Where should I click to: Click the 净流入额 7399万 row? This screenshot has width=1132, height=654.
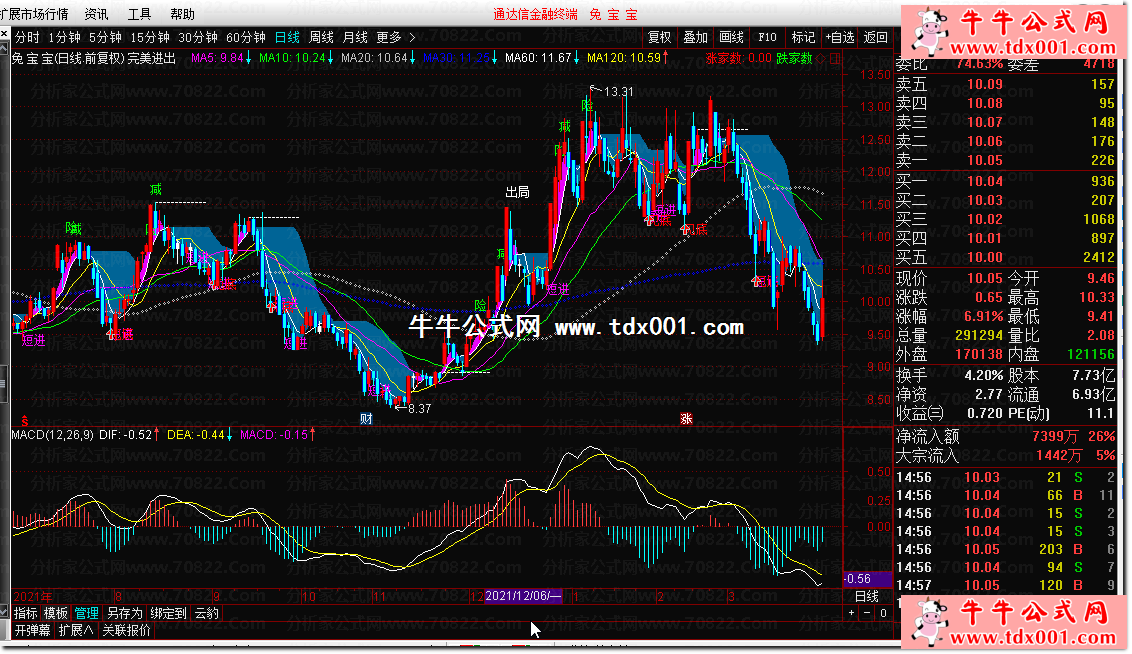click(x=1005, y=437)
